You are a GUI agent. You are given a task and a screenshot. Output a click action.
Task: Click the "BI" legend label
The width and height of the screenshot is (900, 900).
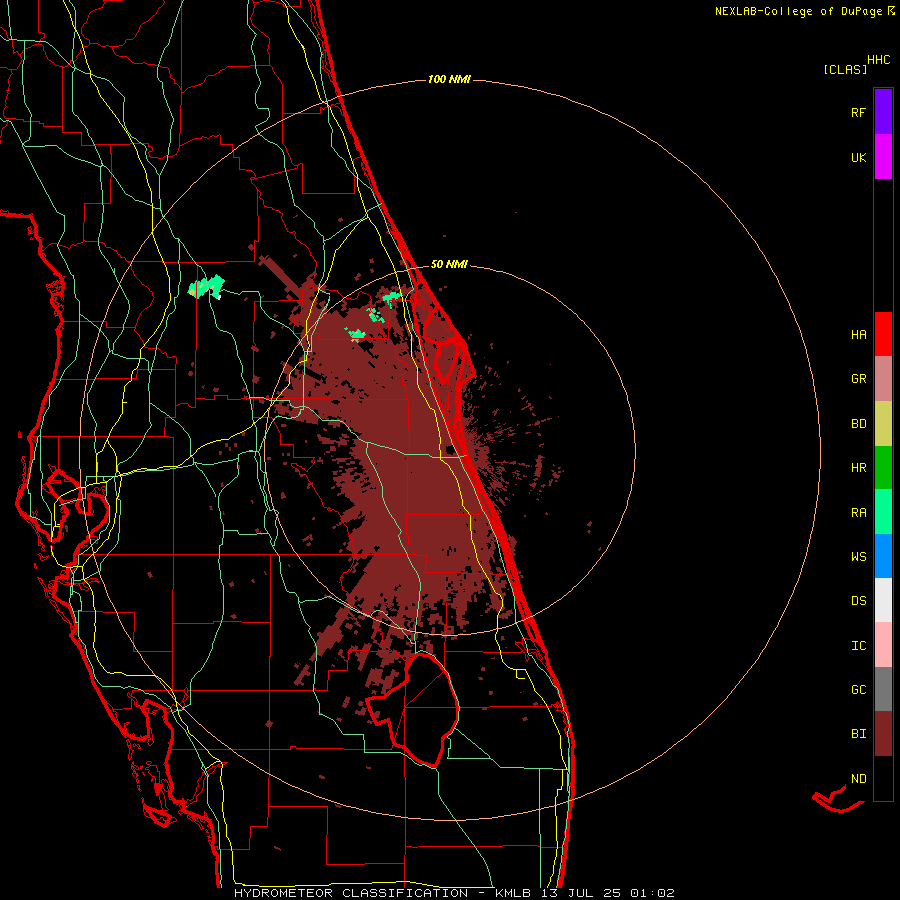[858, 734]
